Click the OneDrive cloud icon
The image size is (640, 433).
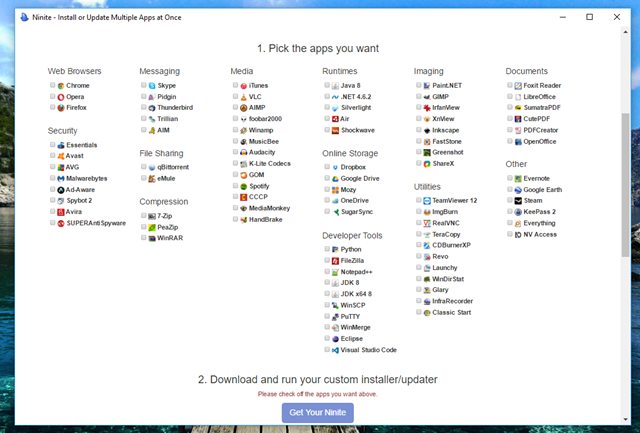(335, 201)
